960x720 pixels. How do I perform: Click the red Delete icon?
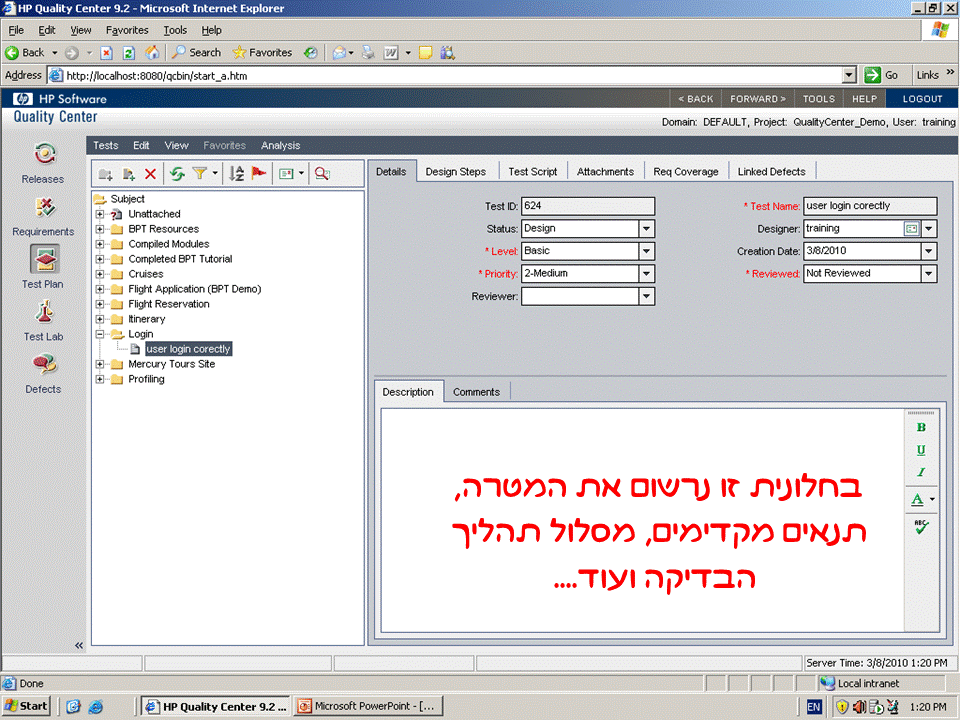pyautogui.click(x=150, y=174)
